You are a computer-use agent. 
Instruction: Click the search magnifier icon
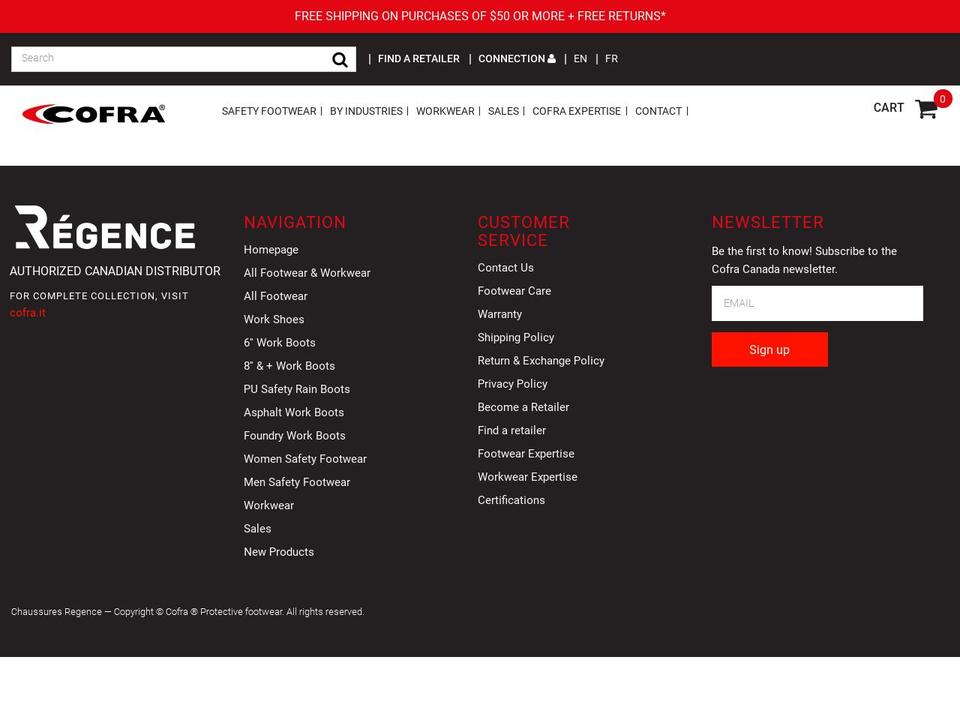point(340,59)
